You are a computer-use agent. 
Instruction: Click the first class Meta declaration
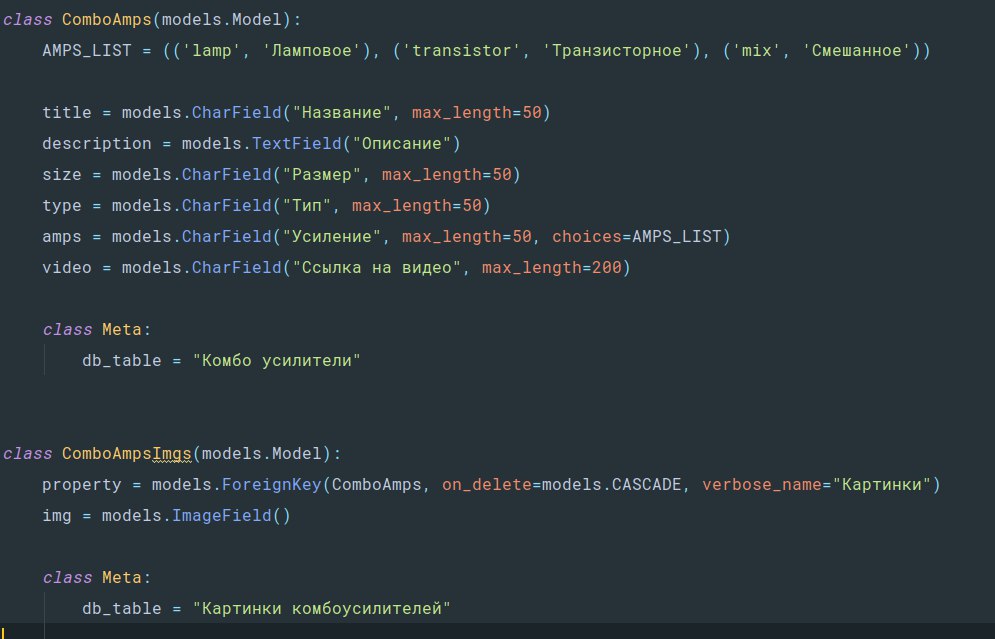(x=96, y=330)
